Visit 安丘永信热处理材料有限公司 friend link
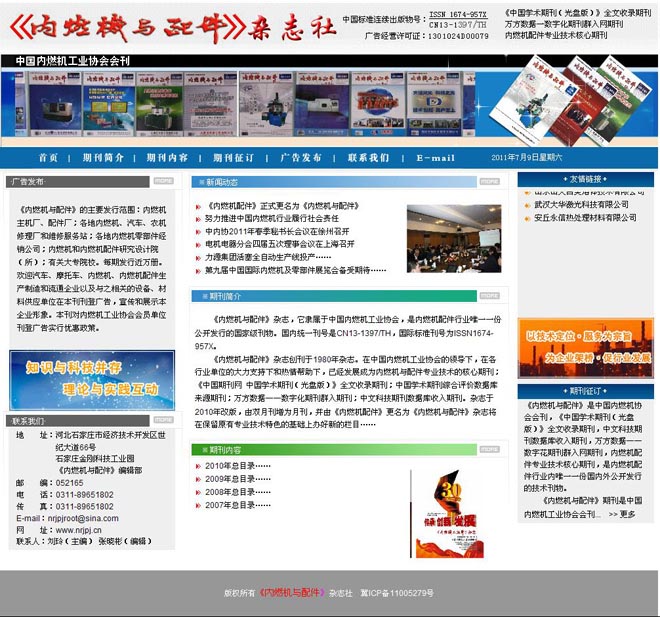 (585, 218)
